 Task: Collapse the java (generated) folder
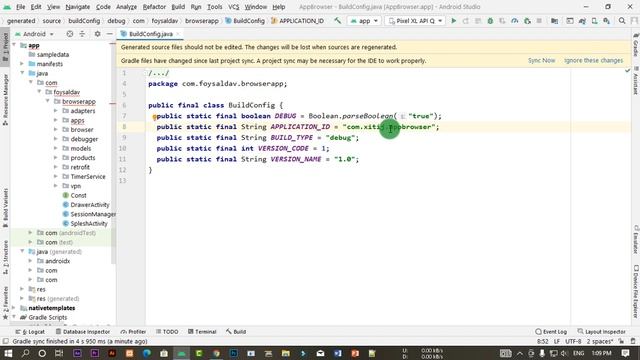(22, 251)
